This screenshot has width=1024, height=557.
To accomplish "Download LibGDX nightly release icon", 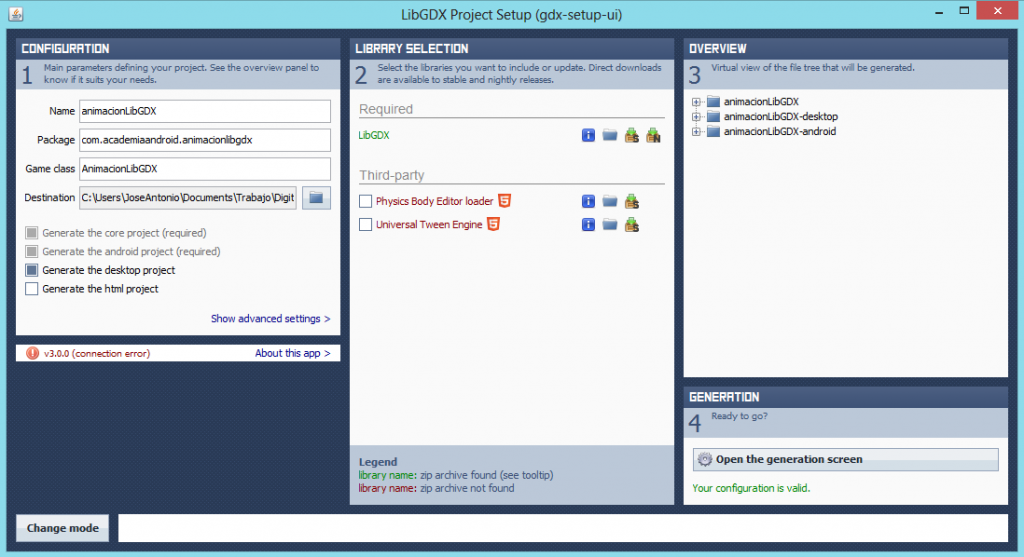I will (653, 135).
